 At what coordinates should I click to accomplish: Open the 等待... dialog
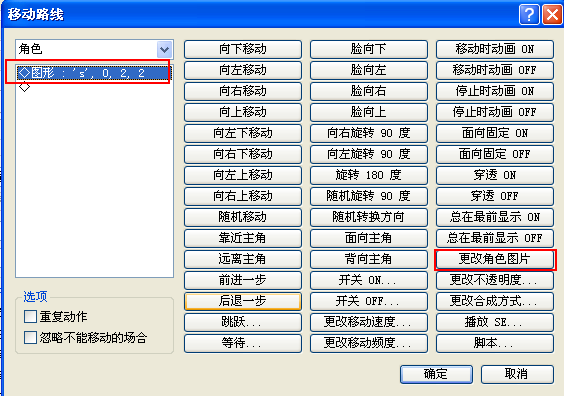(243, 343)
